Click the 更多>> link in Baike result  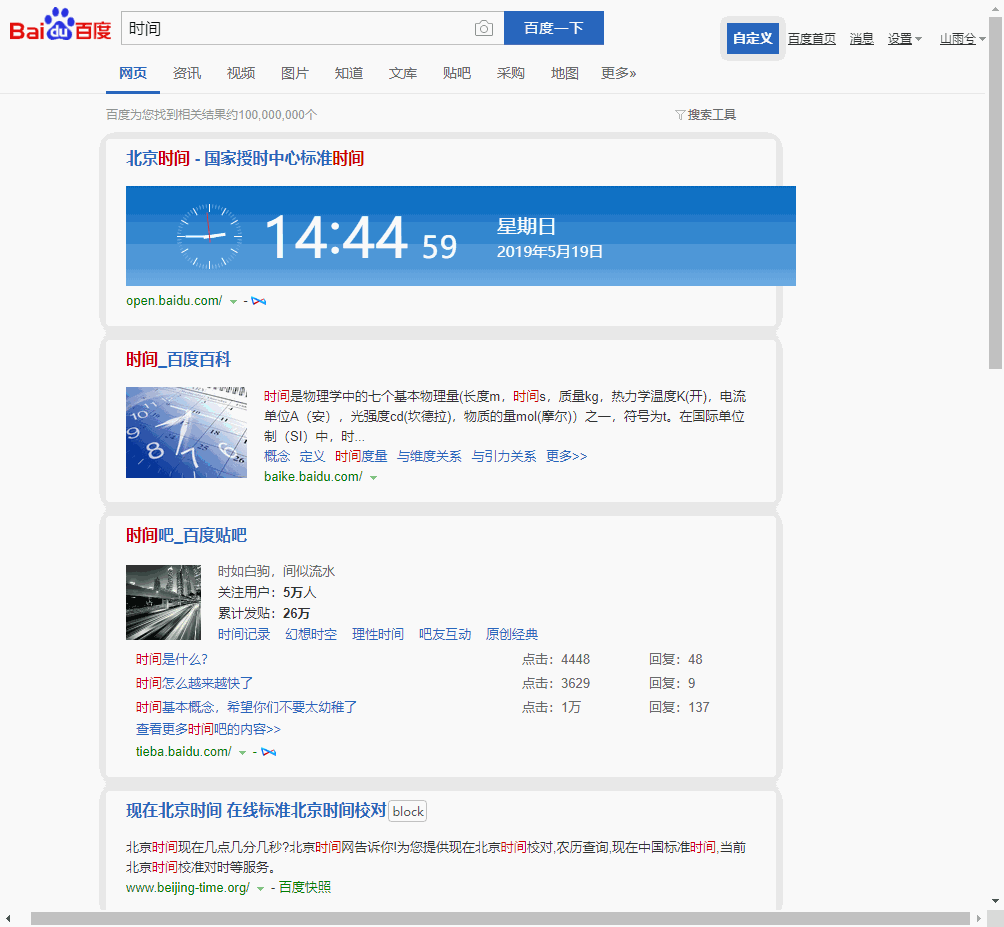tap(566, 456)
